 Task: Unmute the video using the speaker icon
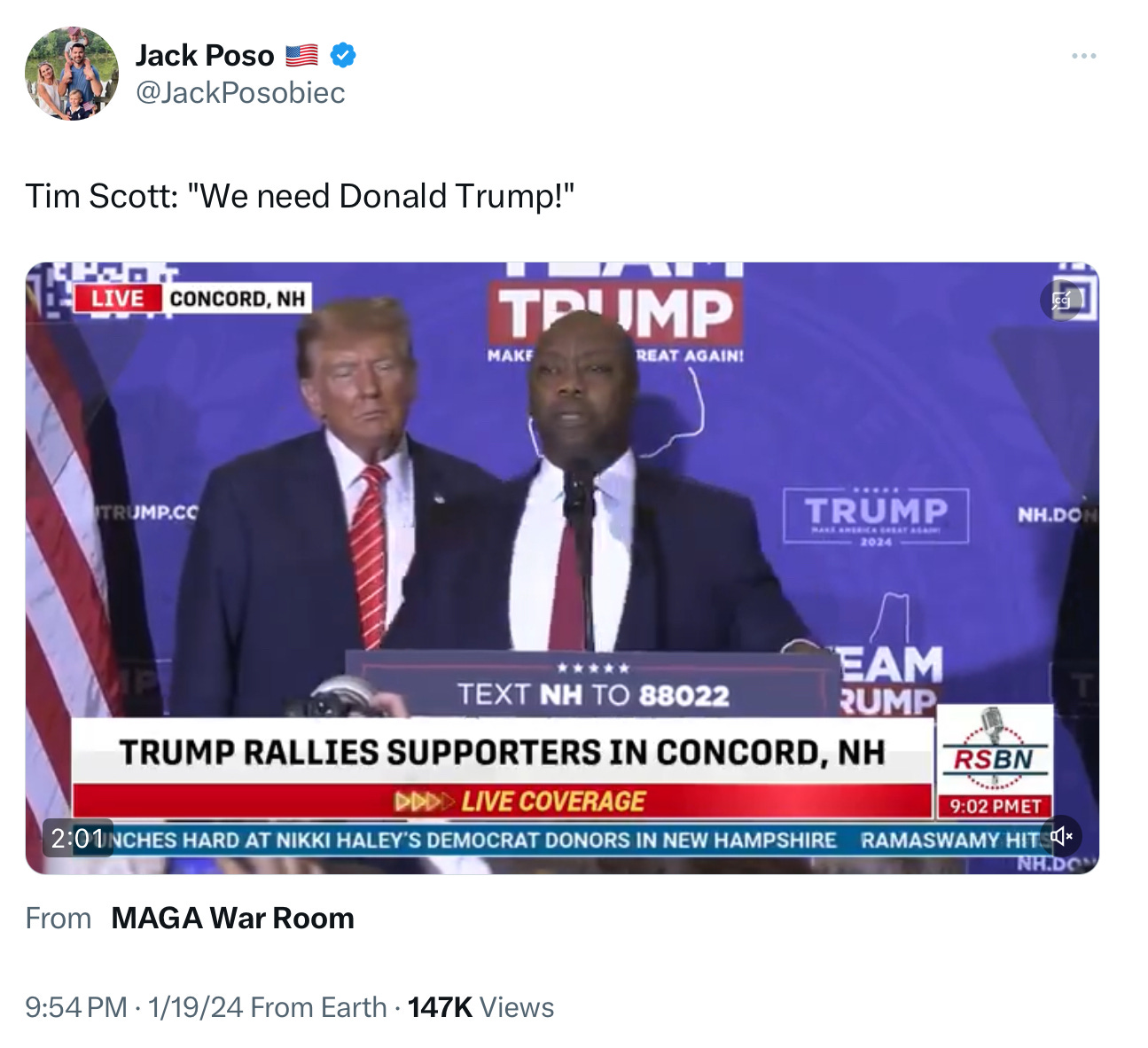pos(1061,836)
